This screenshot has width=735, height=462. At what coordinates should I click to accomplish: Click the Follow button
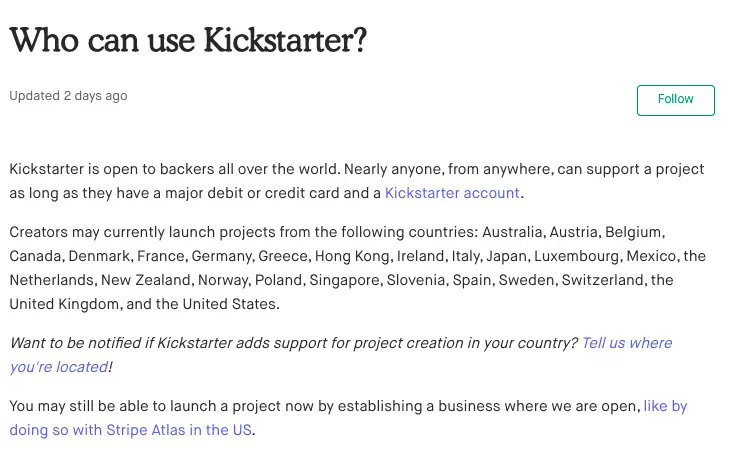click(675, 100)
